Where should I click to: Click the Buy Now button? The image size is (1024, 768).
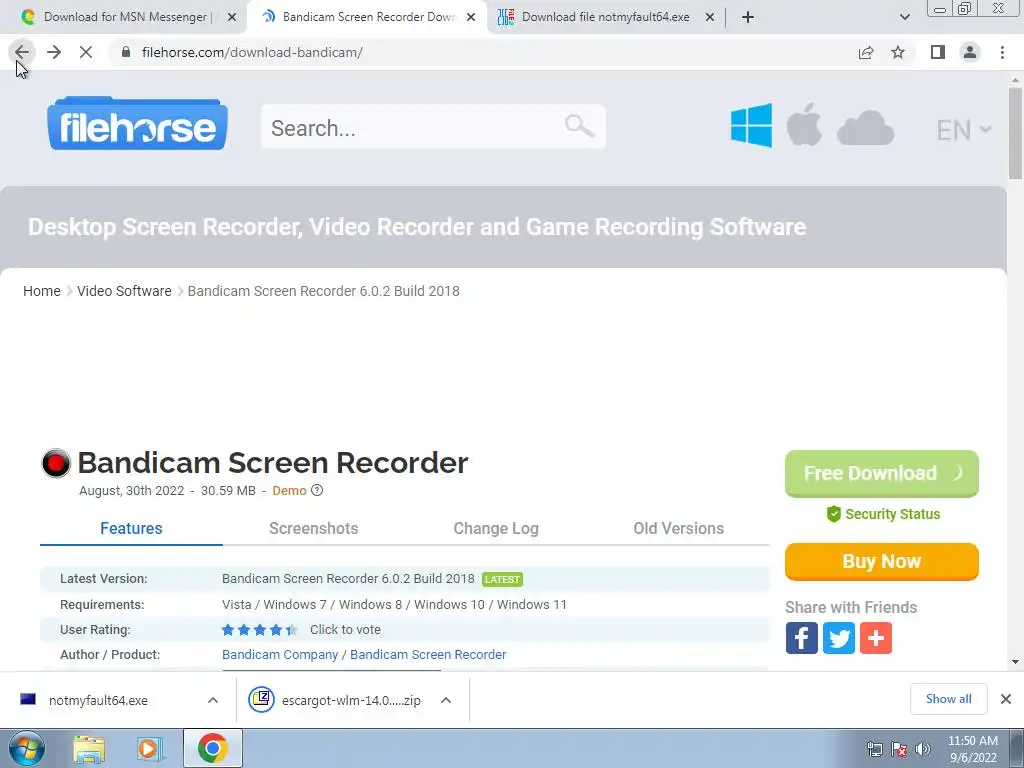882,562
